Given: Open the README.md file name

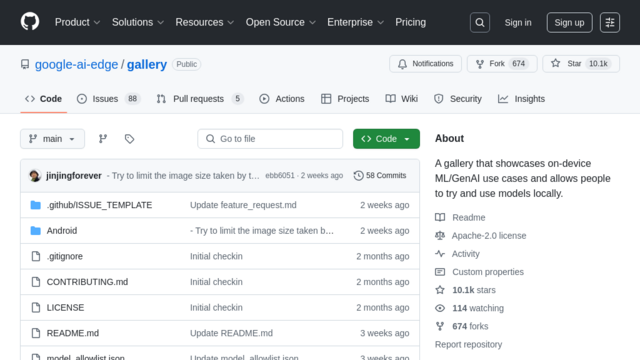Looking at the screenshot, I should pos(73,333).
